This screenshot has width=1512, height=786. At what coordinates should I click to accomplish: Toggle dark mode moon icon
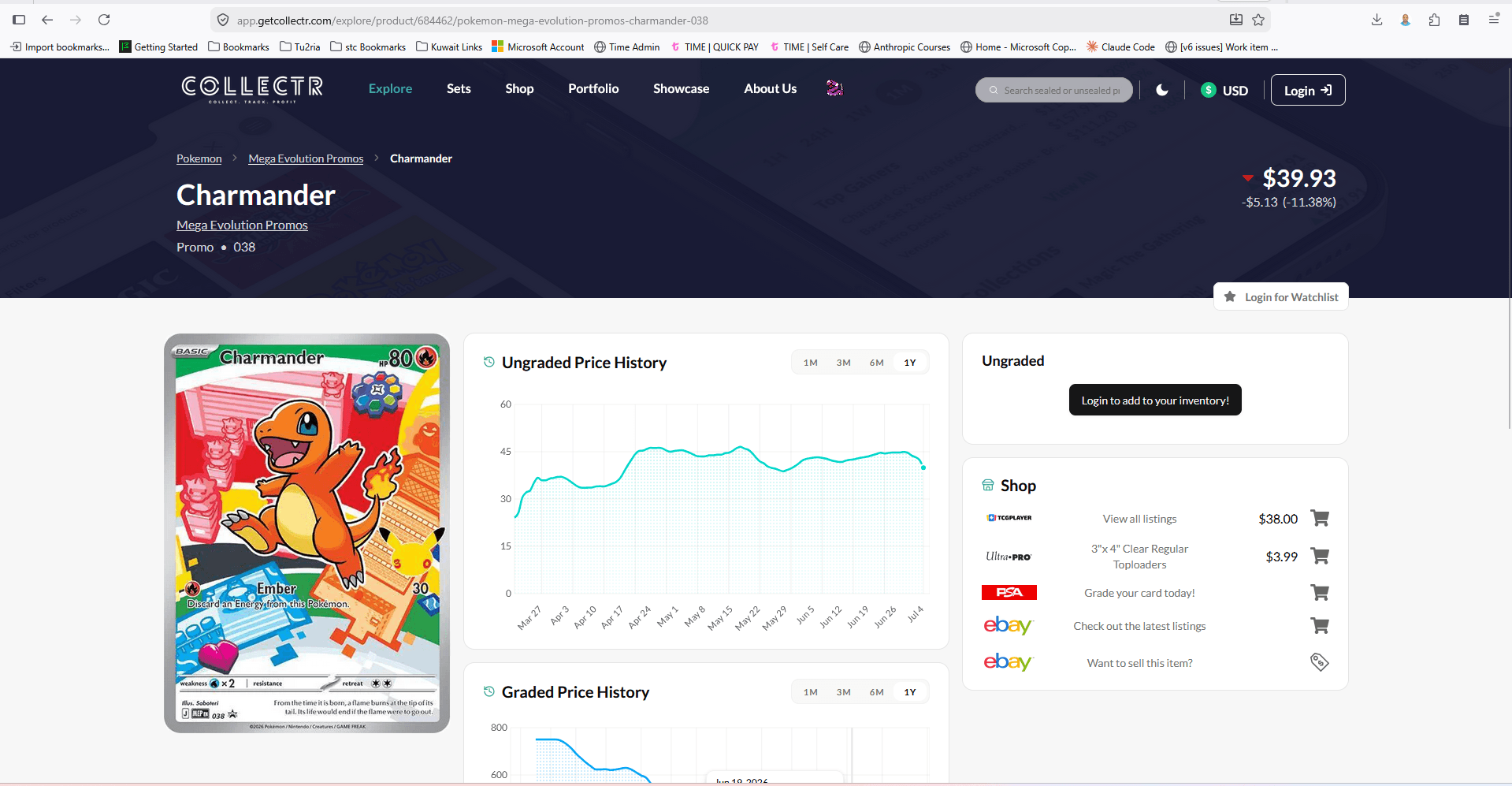point(1162,90)
